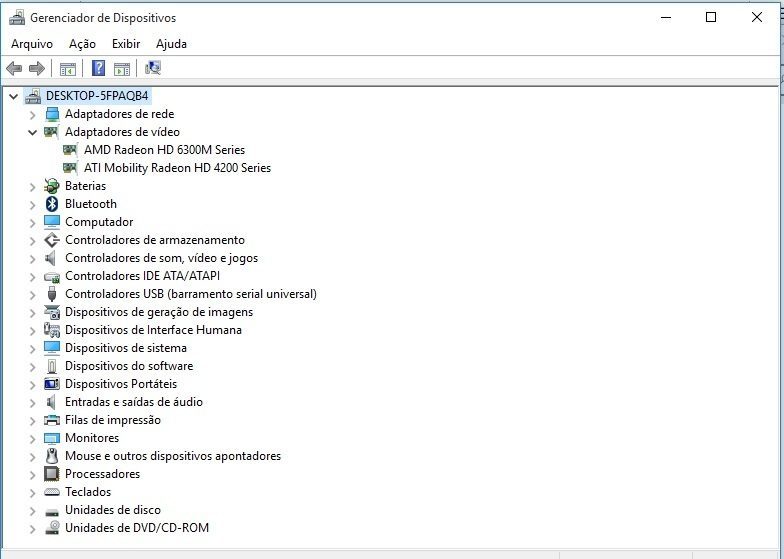Minimize the Gerenciador de Dispositivos window
784x559 pixels.
click(666, 18)
